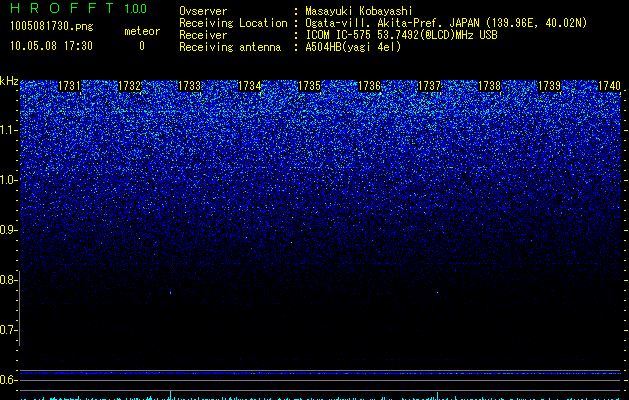Click the 1732 time marker
The image size is (629, 400).
pyautogui.click(x=129, y=86)
